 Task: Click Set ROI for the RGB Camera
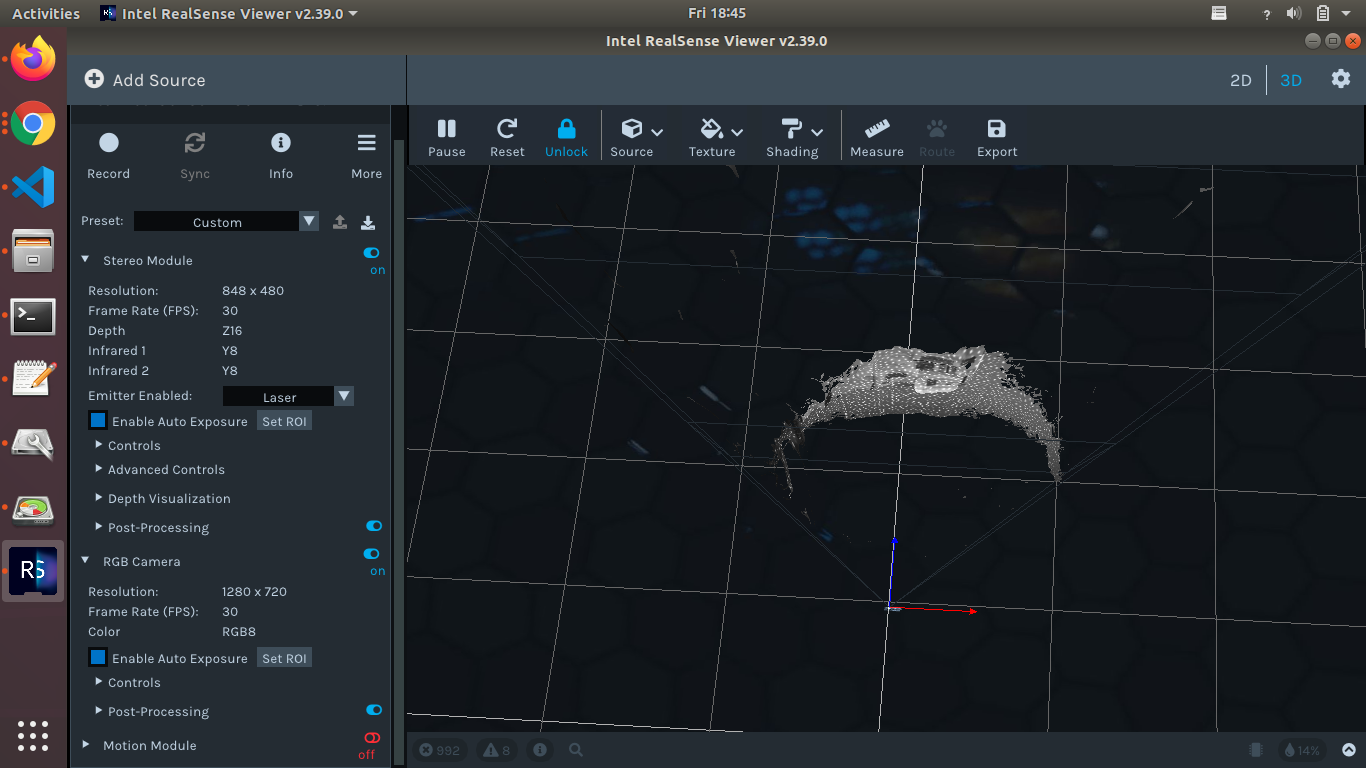tap(284, 657)
